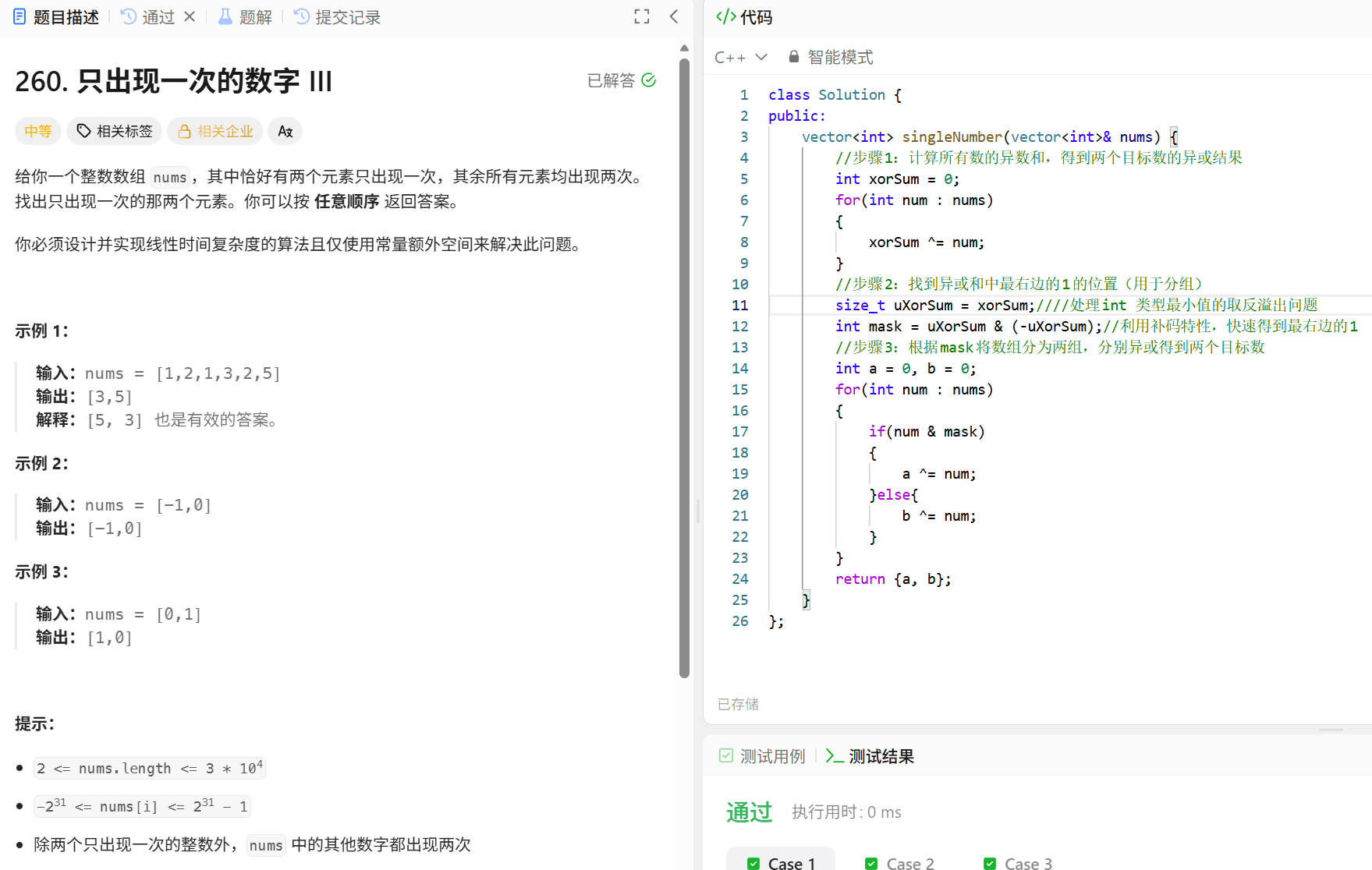Toggle the Case 2 checkbox
This screenshot has width=1372, height=870.
[871, 863]
